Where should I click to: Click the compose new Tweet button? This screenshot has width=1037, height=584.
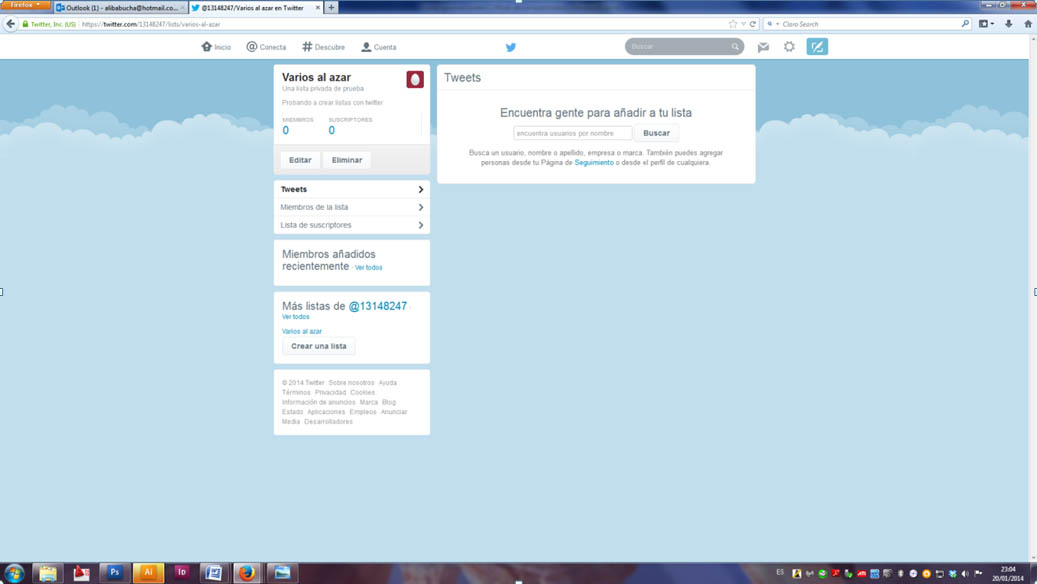pyautogui.click(x=817, y=47)
